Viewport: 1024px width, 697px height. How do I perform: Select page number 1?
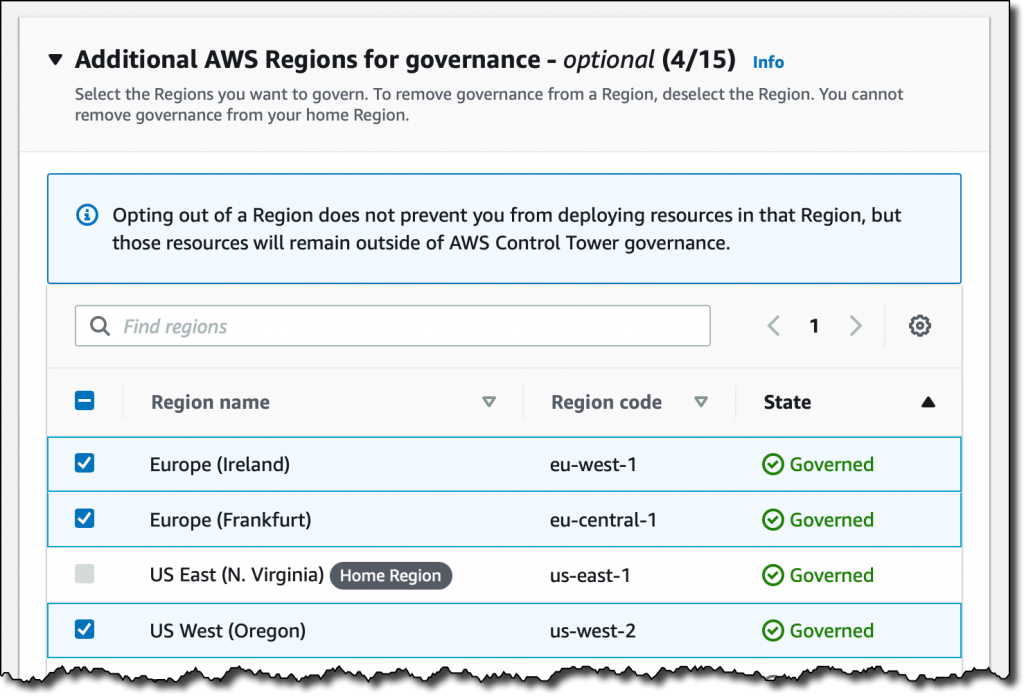814,325
